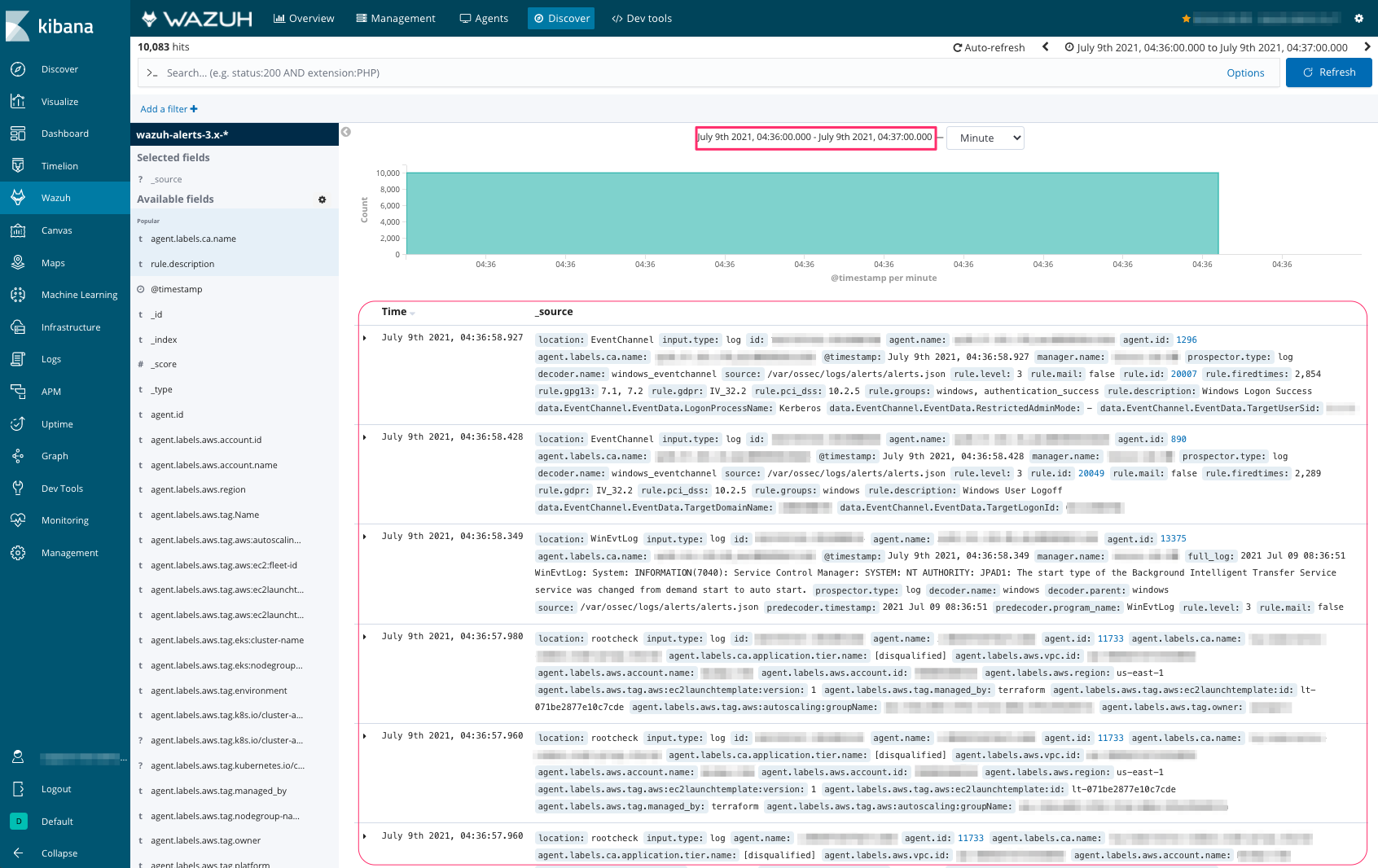Toggle Auto-refresh in the time bar
Screen dimensions: 1378x868
[989, 48]
